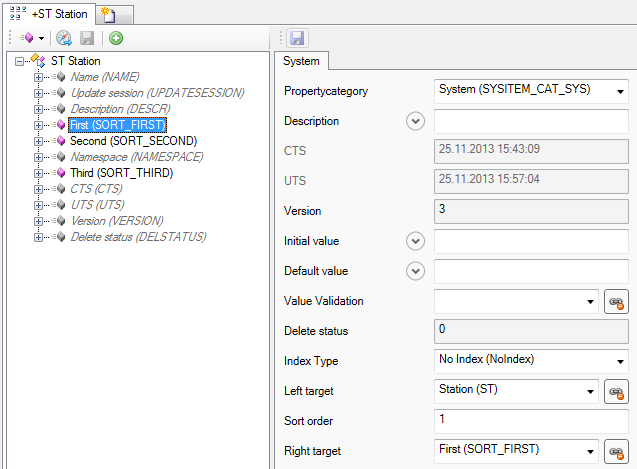Open the Propertycategory dropdown
The width and height of the screenshot is (637, 469).
(x=620, y=91)
